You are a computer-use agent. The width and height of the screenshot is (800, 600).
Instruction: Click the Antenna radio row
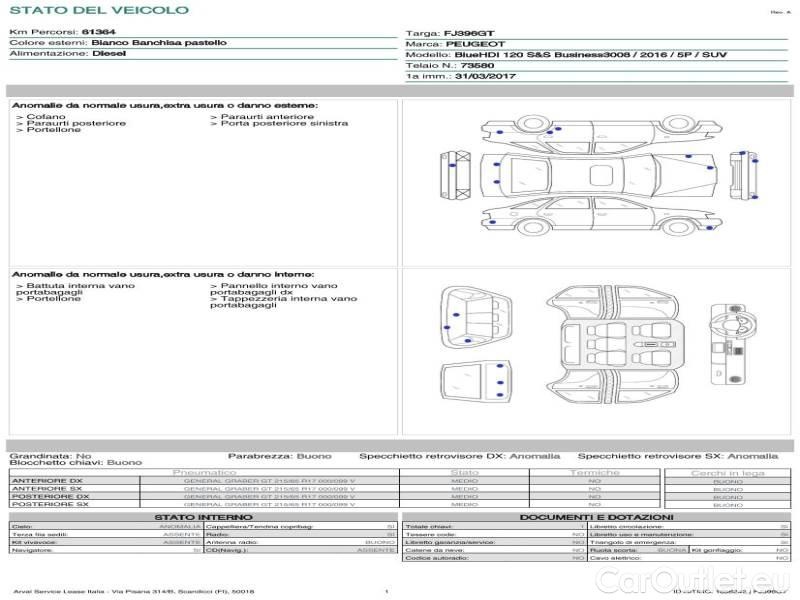click(x=301, y=542)
